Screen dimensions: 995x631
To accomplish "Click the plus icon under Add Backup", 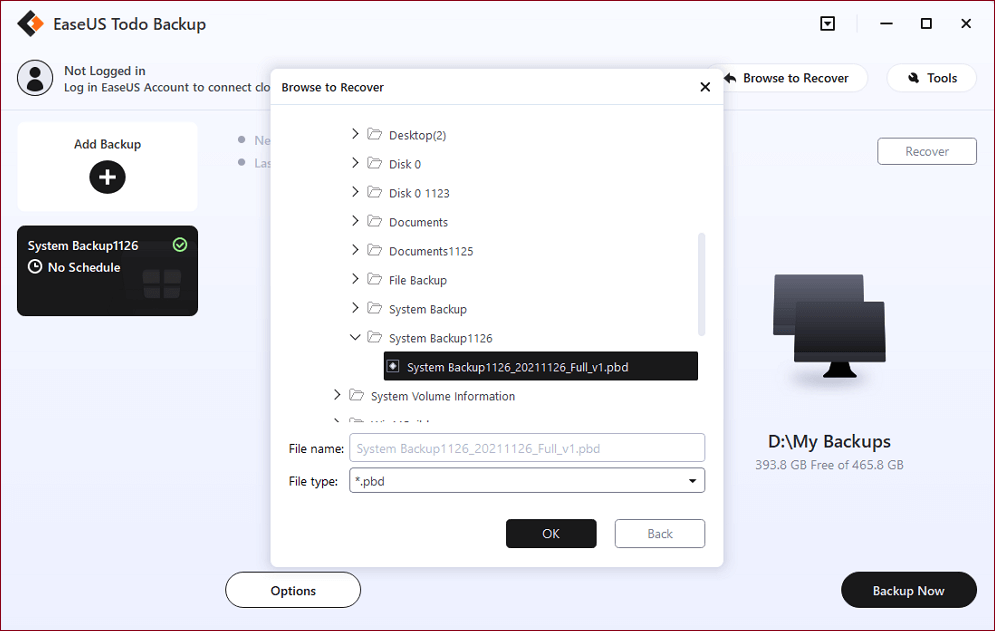I will (107, 178).
